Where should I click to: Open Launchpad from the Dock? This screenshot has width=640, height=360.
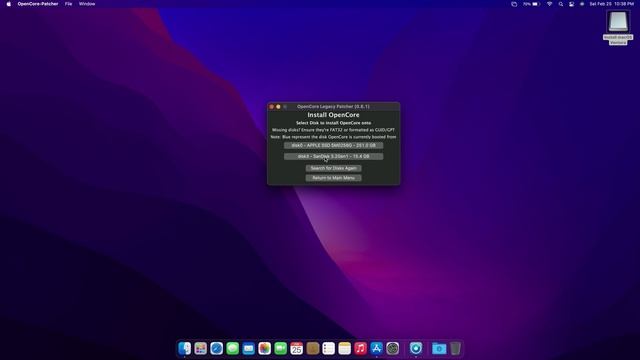200,348
